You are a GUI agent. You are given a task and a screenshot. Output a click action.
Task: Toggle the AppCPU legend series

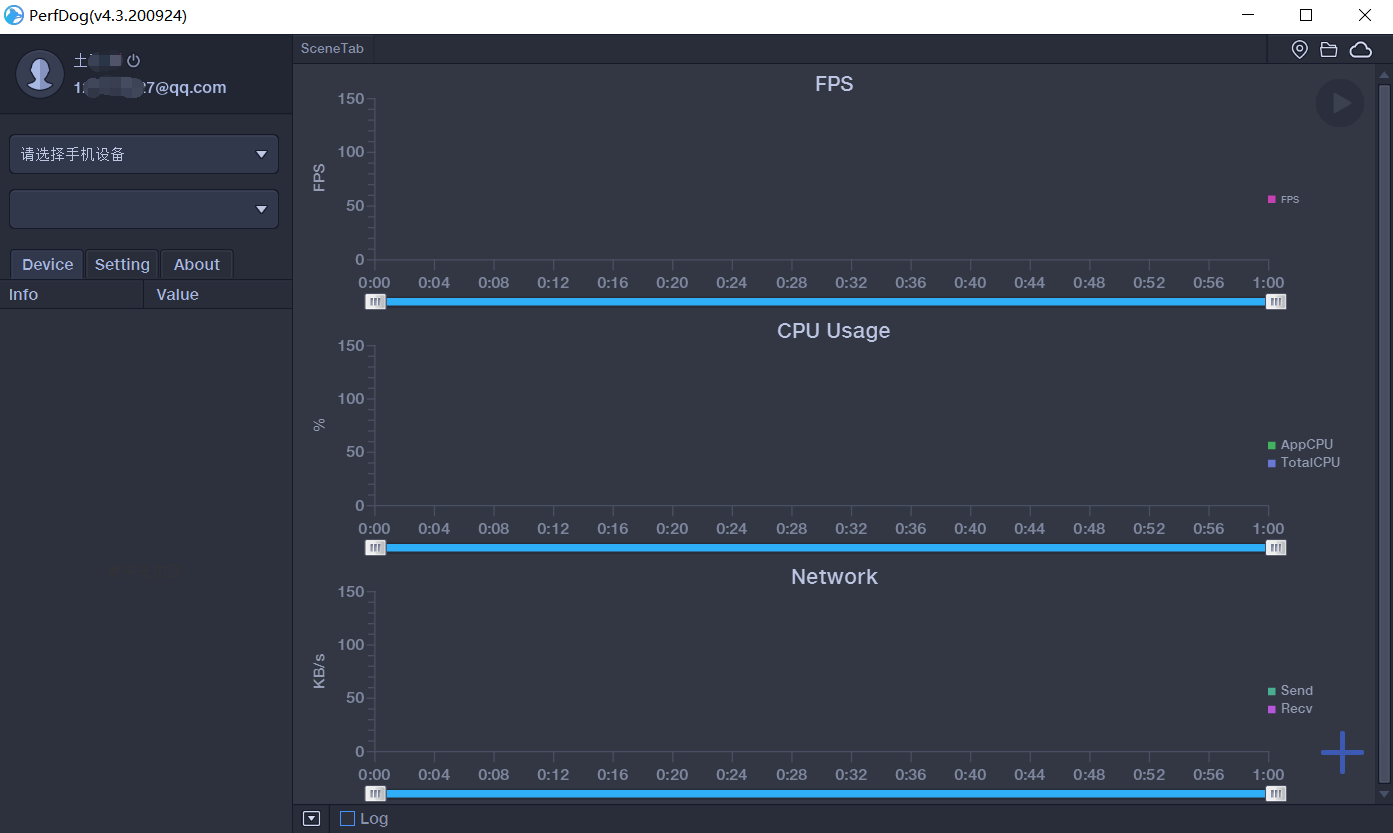pos(1299,445)
